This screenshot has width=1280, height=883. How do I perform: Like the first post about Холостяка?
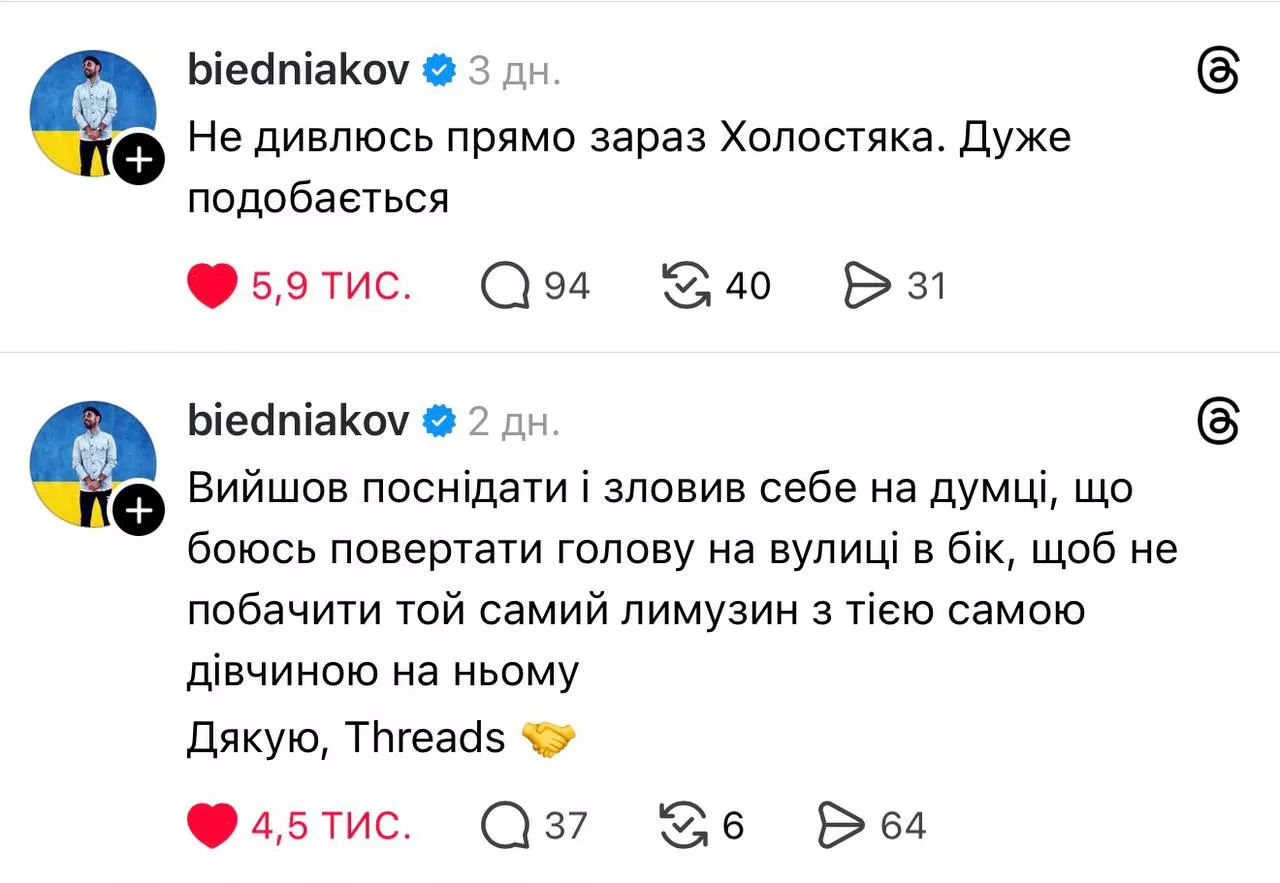(212, 286)
